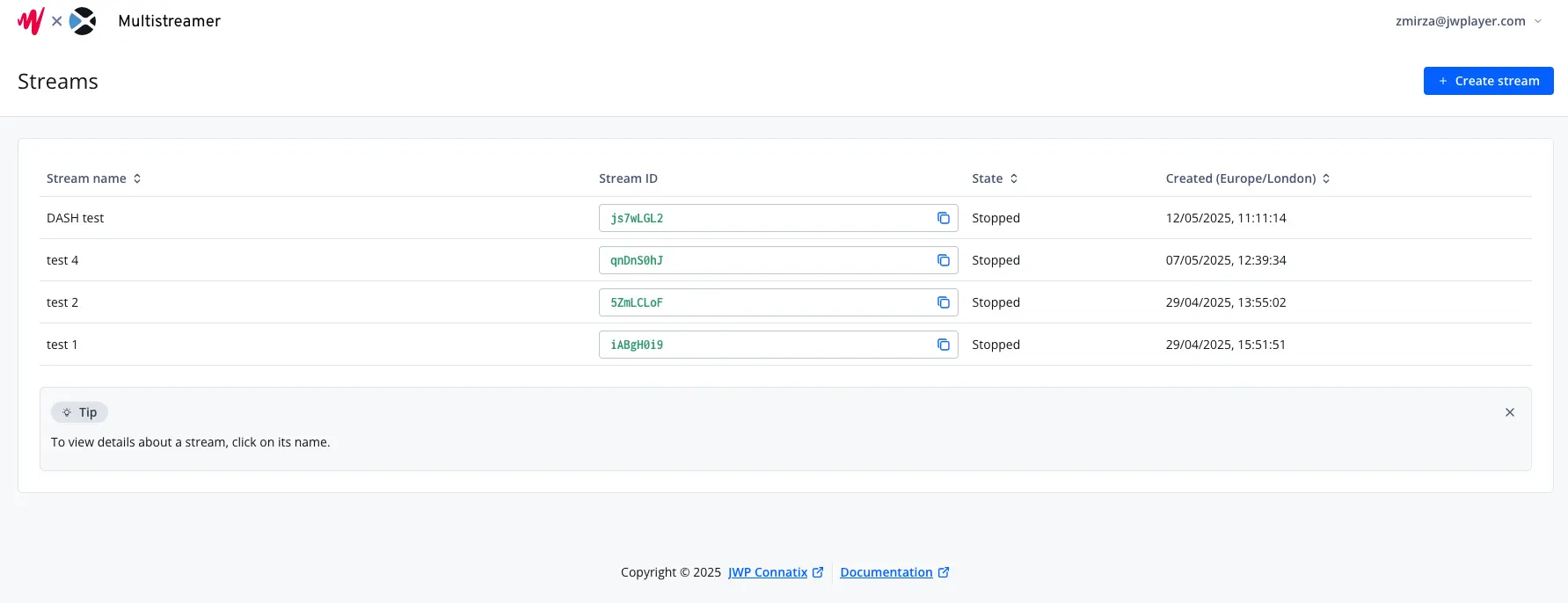Click the Streams page heading

pyautogui.click(x=58, y=82)
